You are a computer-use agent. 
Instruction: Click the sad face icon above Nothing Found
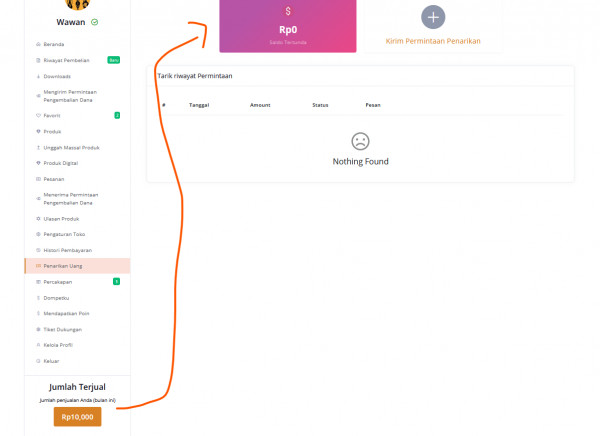pos(360,141)
